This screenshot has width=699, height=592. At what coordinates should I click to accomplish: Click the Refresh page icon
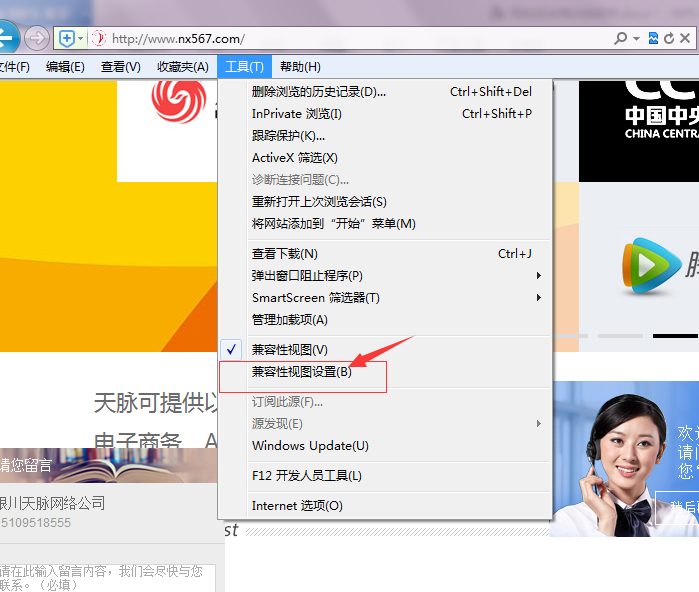click(x=668, y=39)
